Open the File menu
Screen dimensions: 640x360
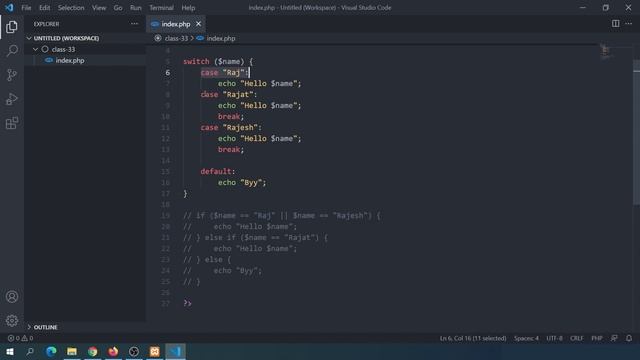coord(26,7)
